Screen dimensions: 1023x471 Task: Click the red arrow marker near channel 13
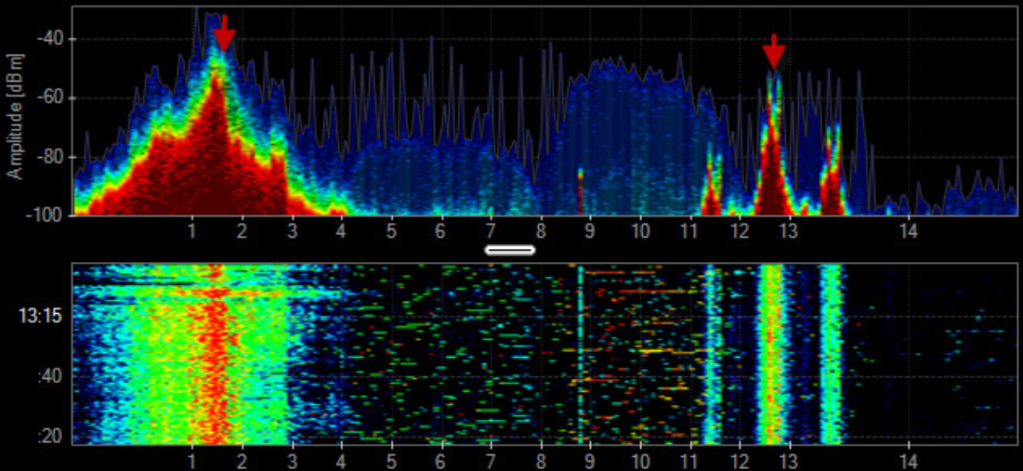point(774,51)
